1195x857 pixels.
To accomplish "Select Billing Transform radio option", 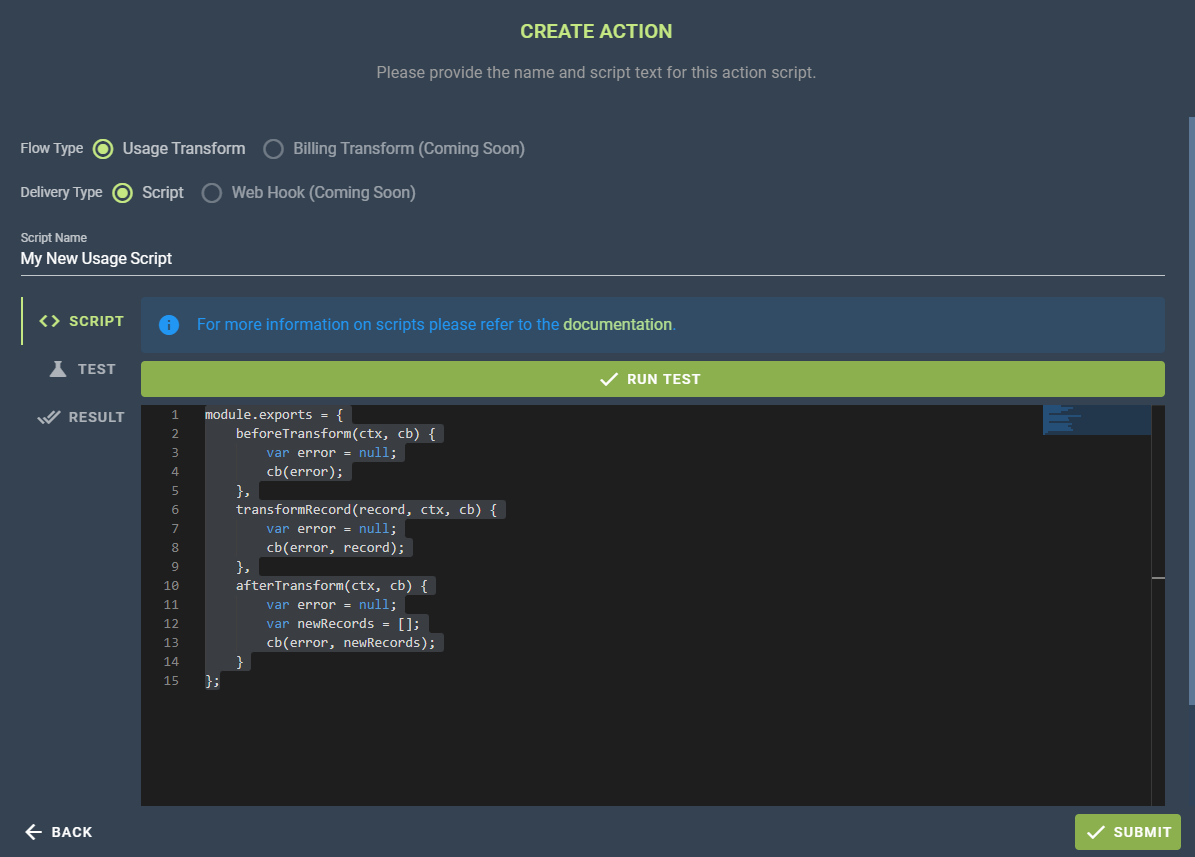I will [273, 149].
